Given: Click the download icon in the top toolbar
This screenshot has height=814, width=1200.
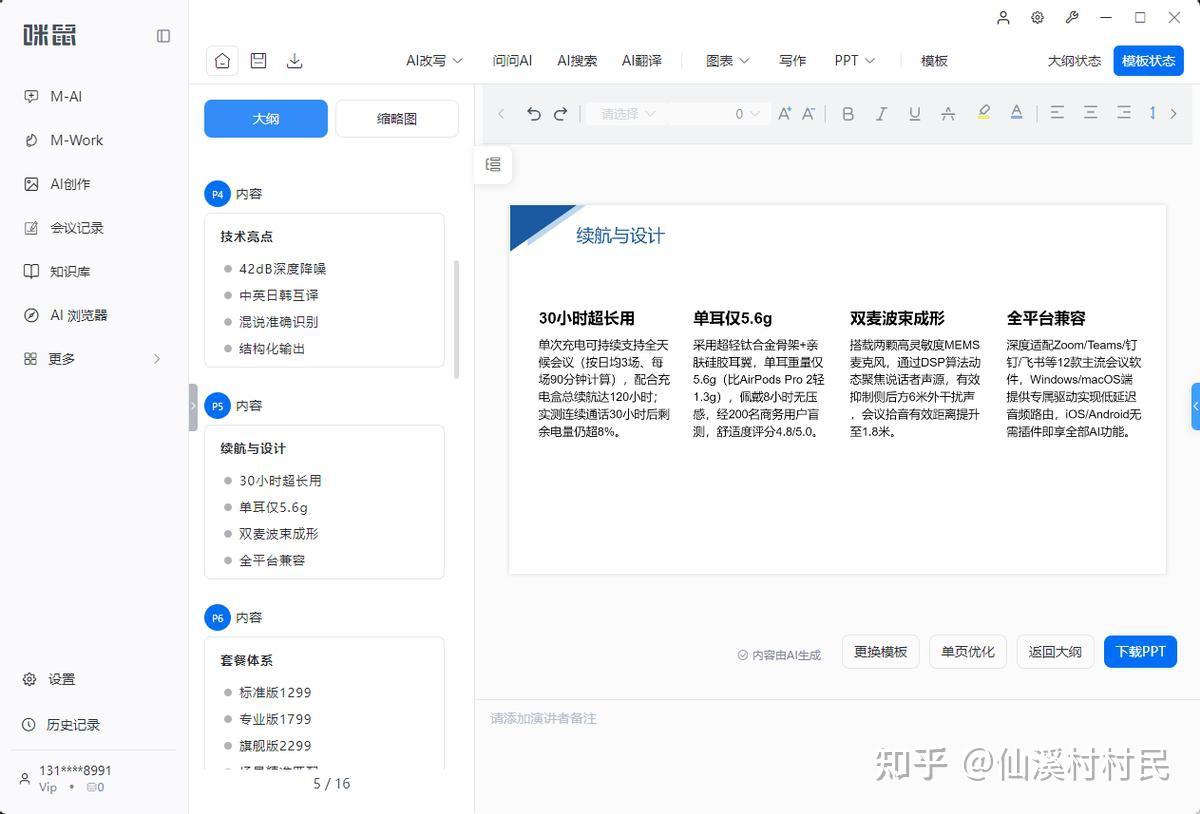Looking at the screenshot, I should (294, 61).
